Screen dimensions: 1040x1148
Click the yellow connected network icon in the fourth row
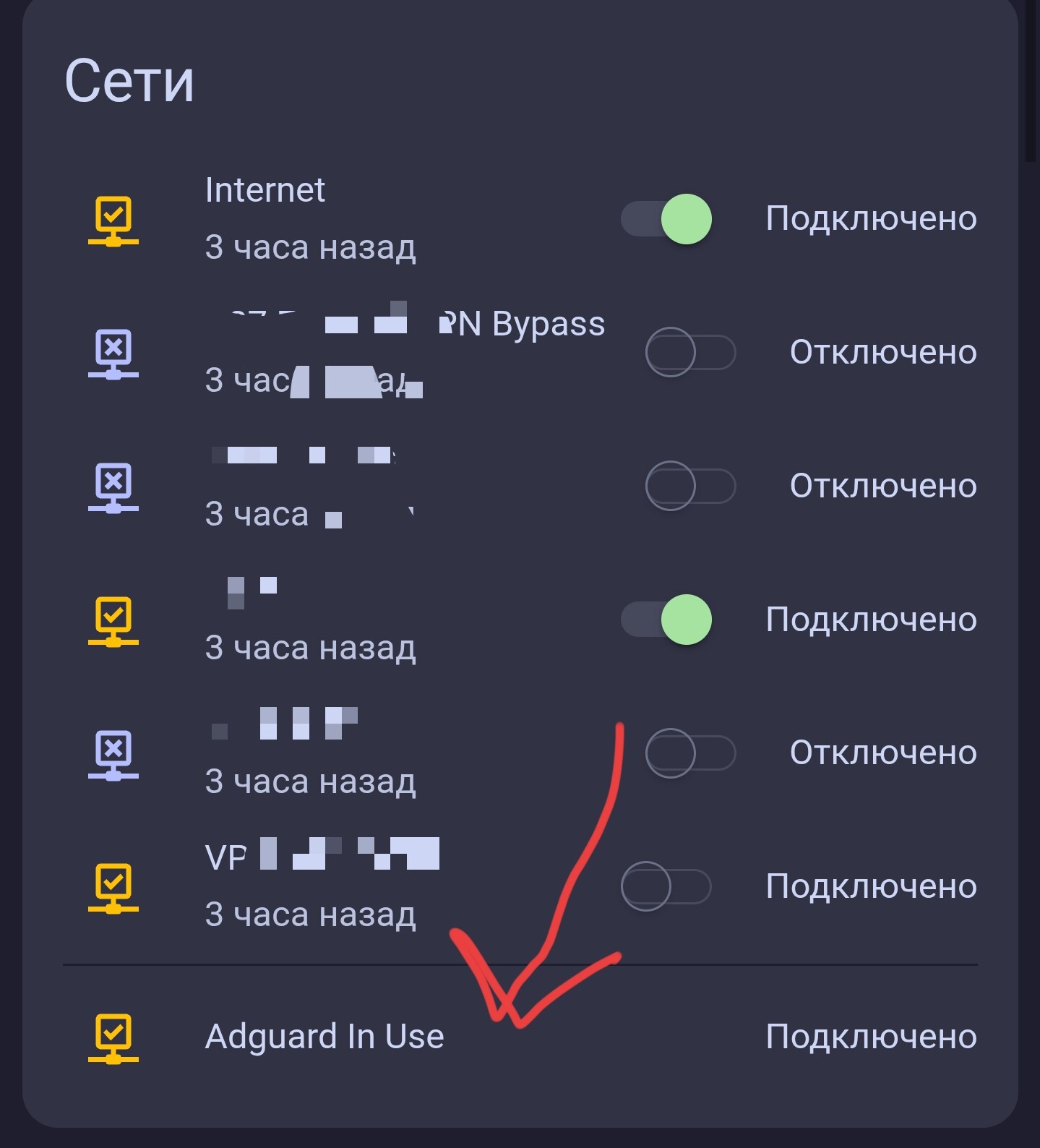click(113, 621)
